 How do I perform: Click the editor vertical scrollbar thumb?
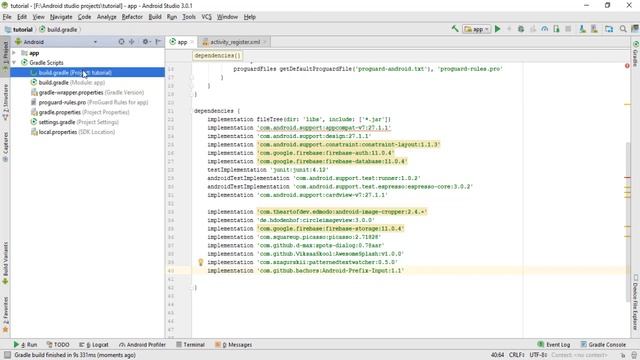click(628, 222)
